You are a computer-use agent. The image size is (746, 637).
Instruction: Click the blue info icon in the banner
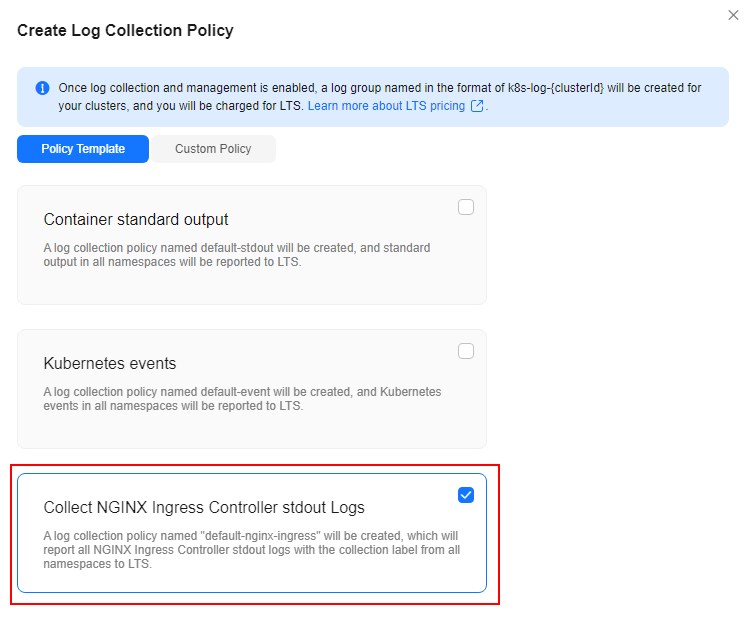[42, 88]
